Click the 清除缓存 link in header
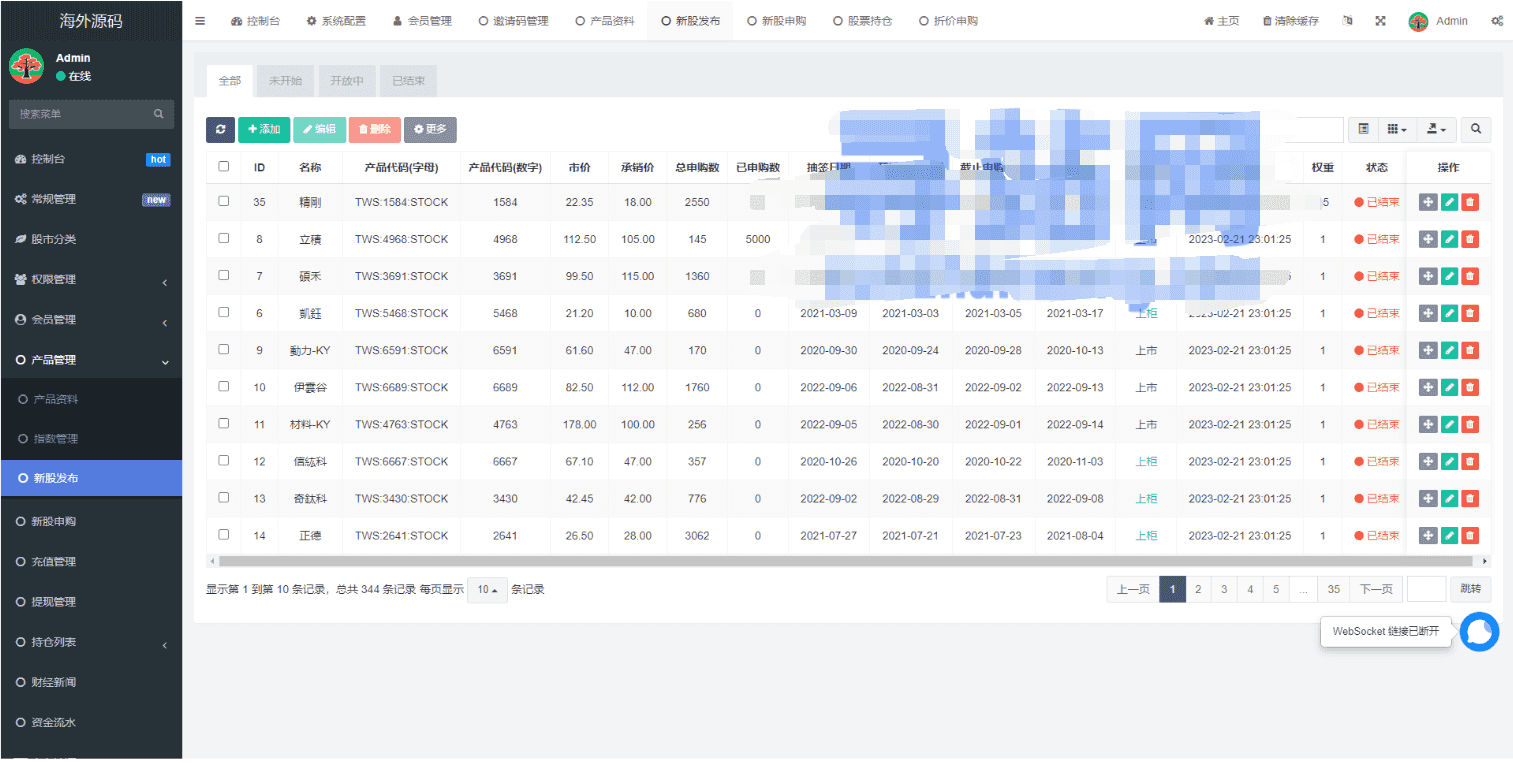The height and width of the screenshot is (763, 1513). [x=1290, y=21]
